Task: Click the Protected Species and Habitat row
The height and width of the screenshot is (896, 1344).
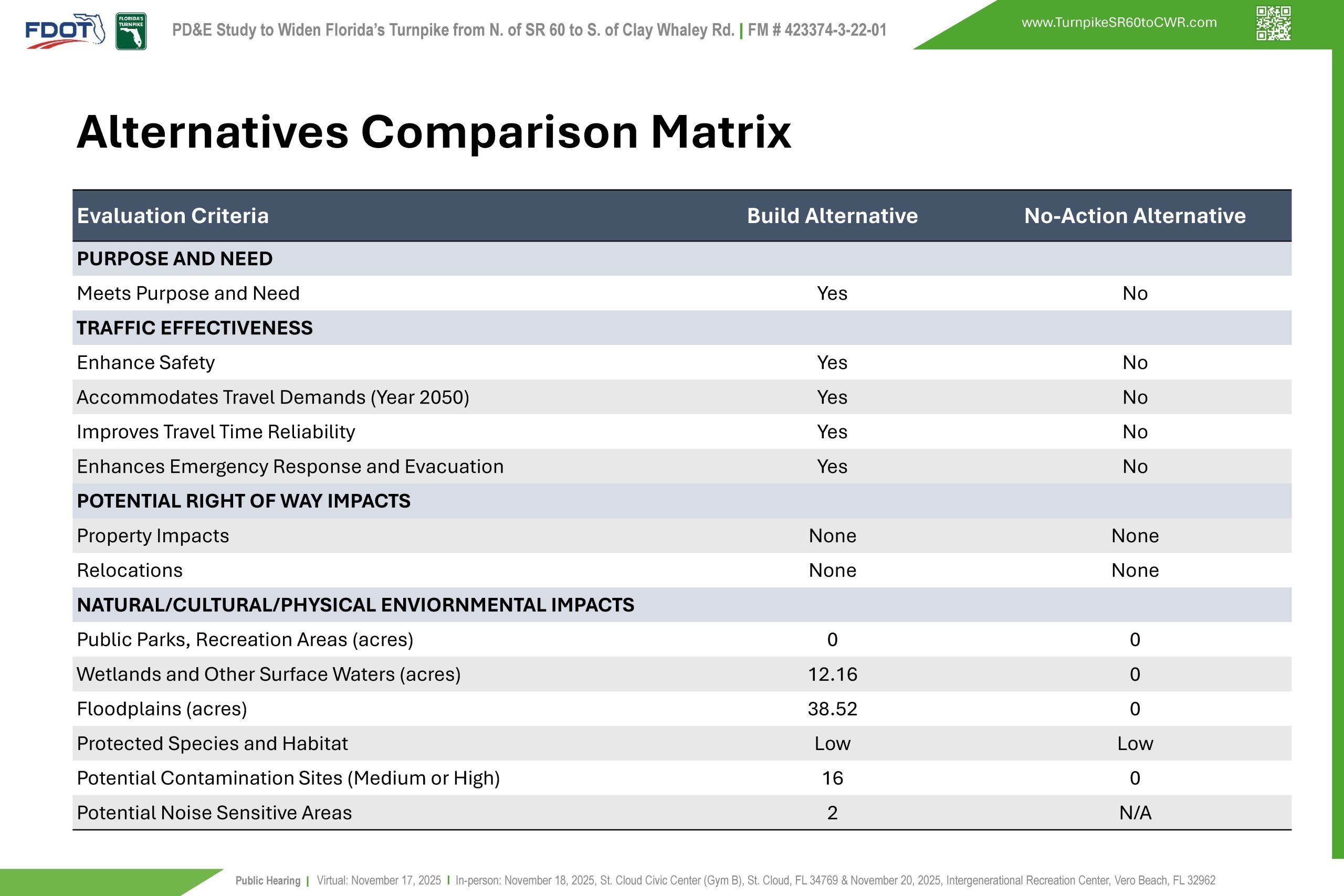Action: click(x=212, y=743)
